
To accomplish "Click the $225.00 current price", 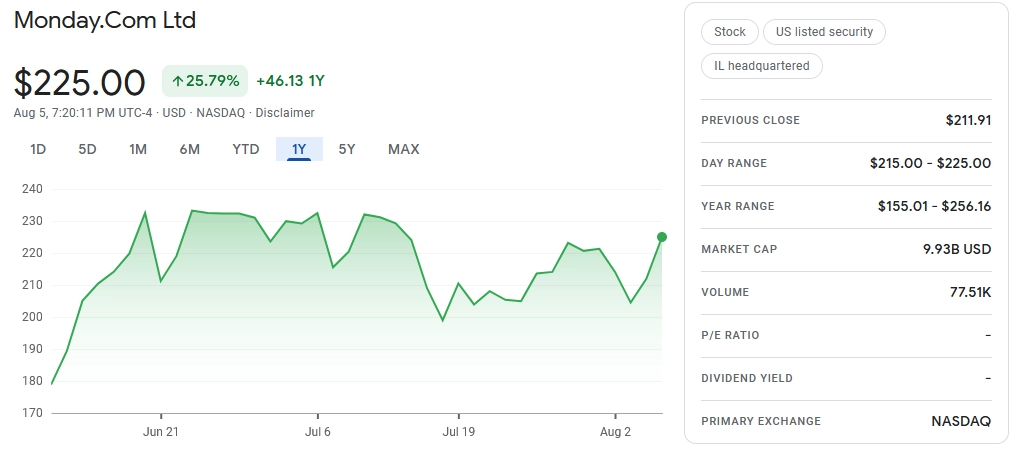I will pos(79,83).
